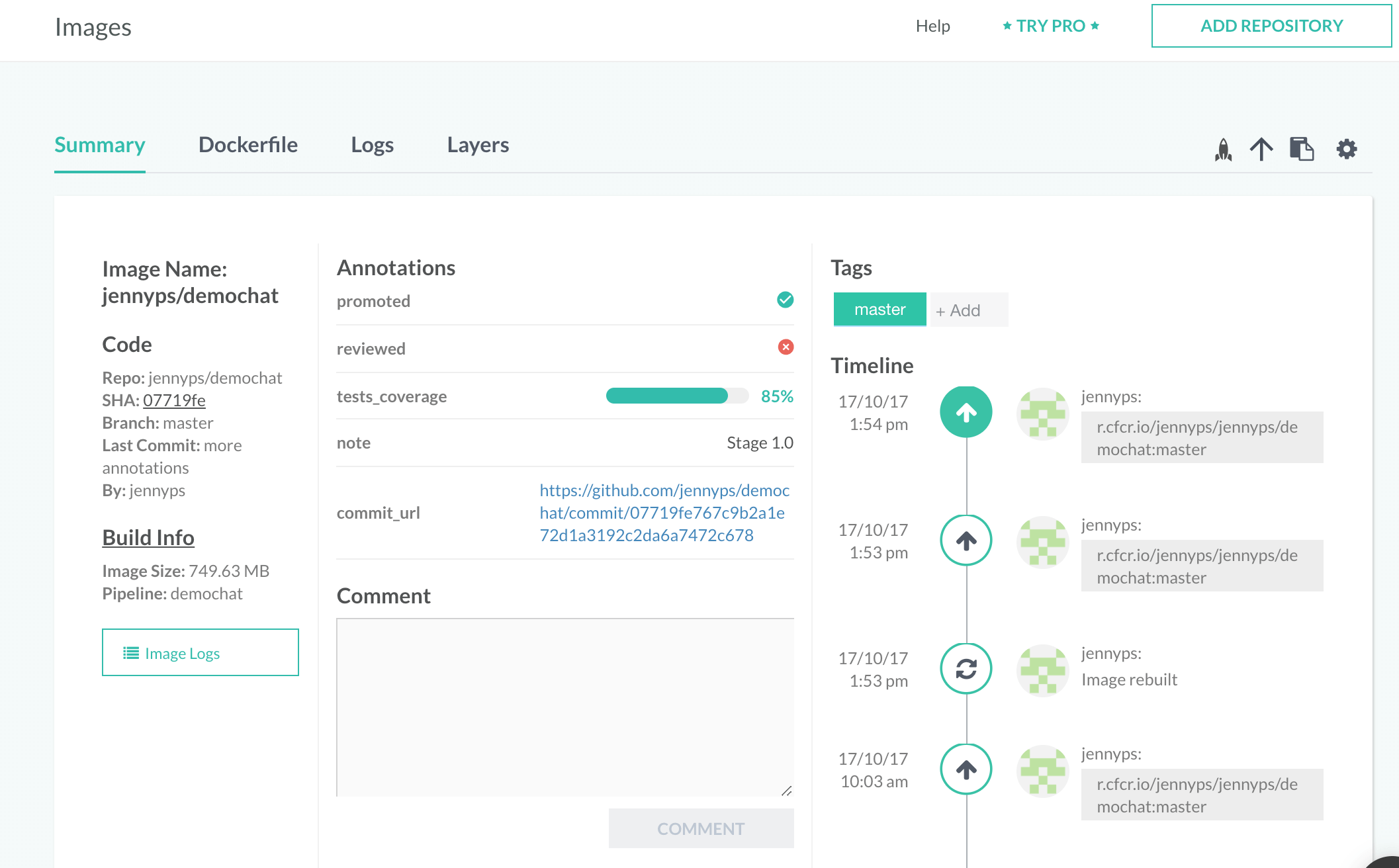The width and height of the screenshot is (1399, 868).
Task: Open the commit_url GitHub link
Action: [664, 513]
